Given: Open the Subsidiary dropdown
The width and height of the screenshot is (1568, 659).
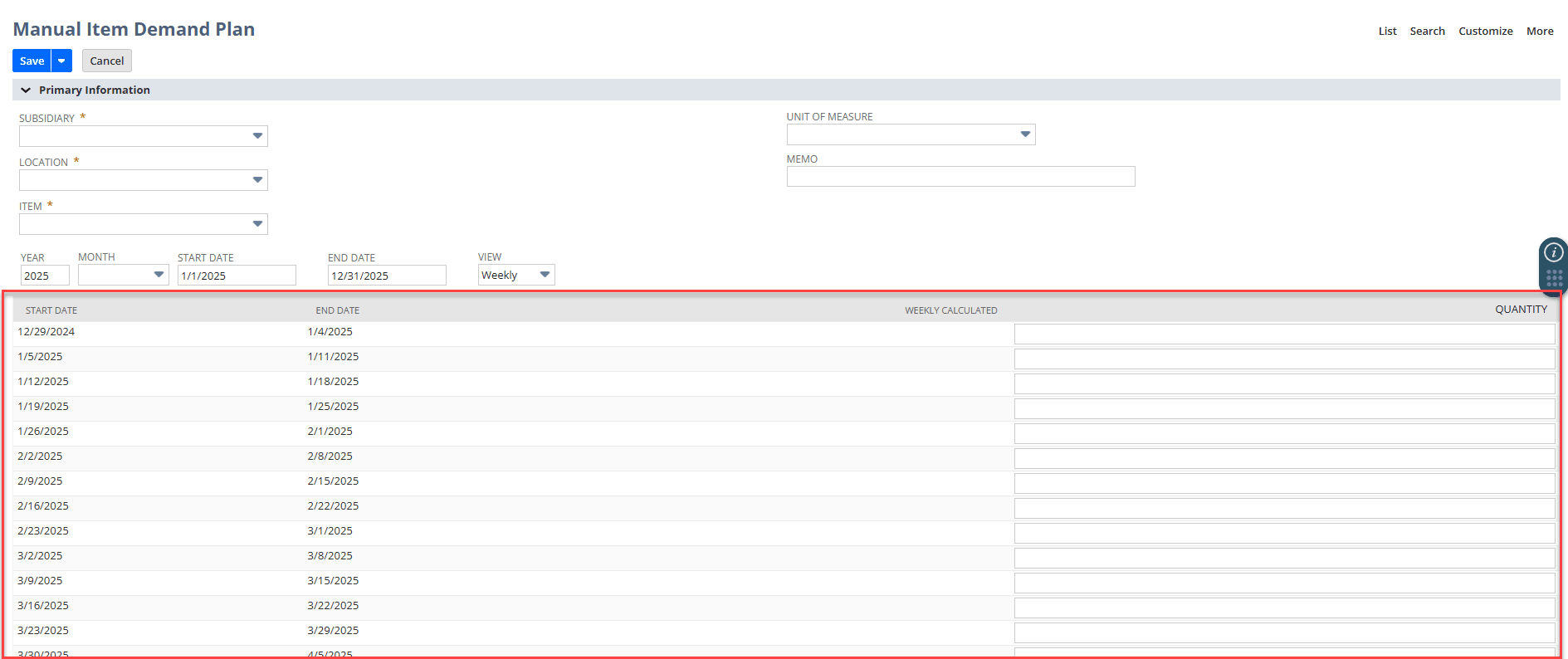Looking at the screenshot, I should pos(144,136).
